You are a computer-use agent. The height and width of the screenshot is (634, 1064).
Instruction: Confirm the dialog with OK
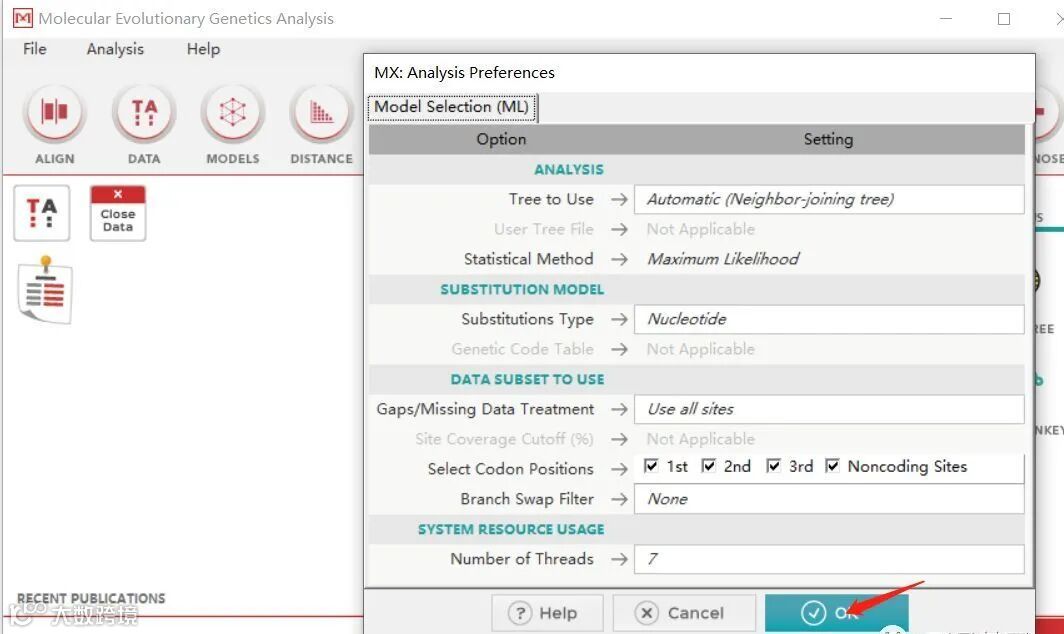[x=836, y=613]
